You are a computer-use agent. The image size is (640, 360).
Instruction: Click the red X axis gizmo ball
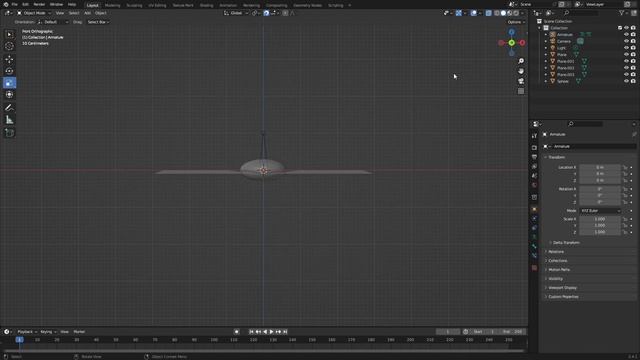tap(522, 43)
